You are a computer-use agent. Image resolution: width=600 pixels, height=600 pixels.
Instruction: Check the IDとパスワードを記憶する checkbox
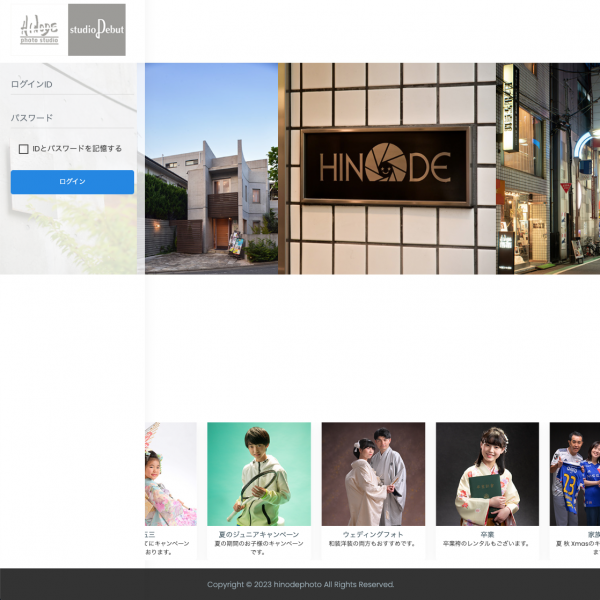tap(24, 149)
